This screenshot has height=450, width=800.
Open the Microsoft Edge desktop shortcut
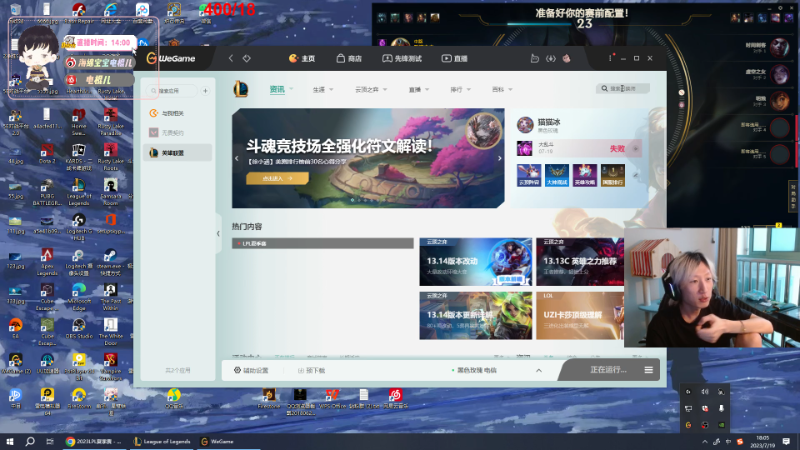click(79, 297)
